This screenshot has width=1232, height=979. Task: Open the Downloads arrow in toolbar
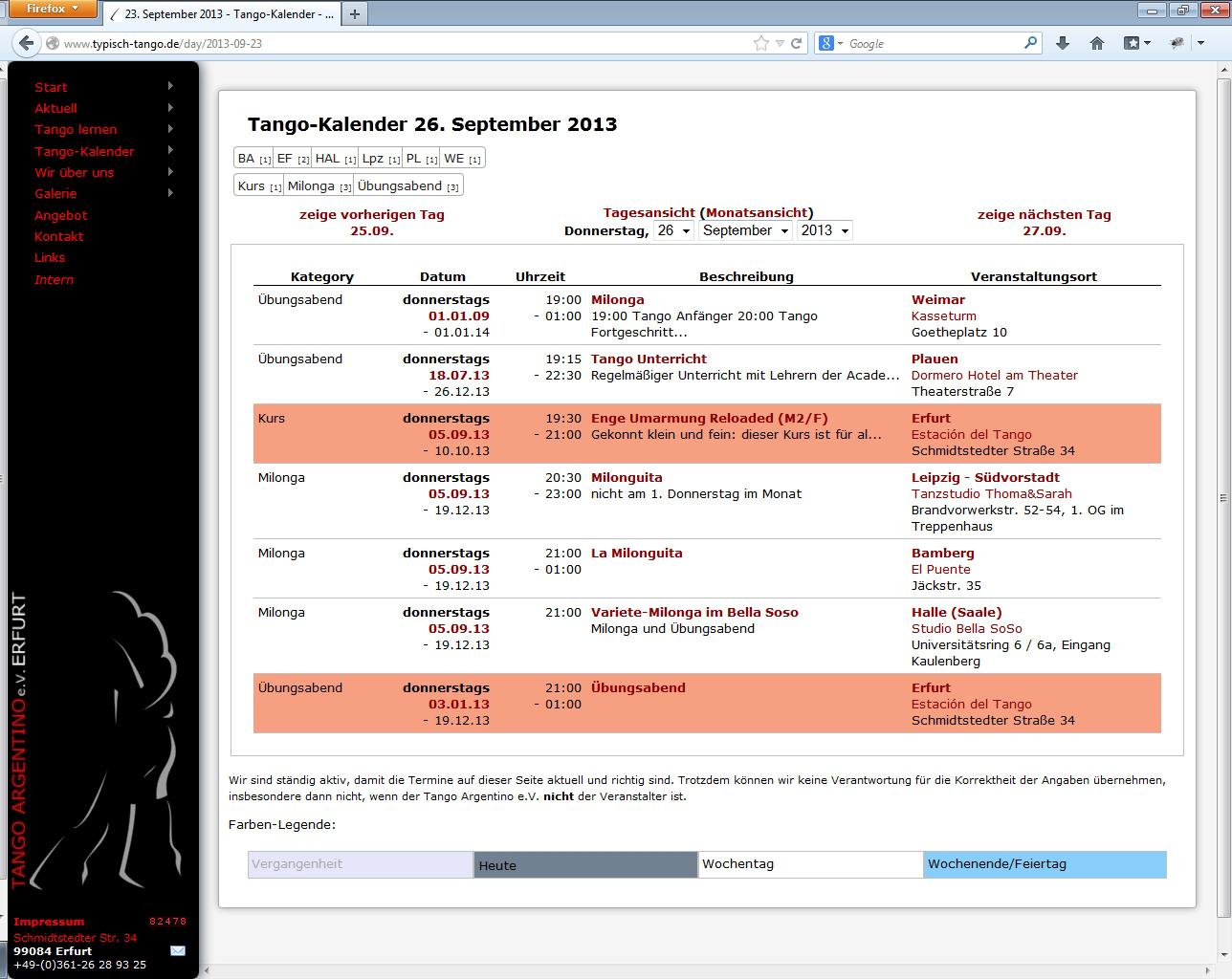point(1062,43)
